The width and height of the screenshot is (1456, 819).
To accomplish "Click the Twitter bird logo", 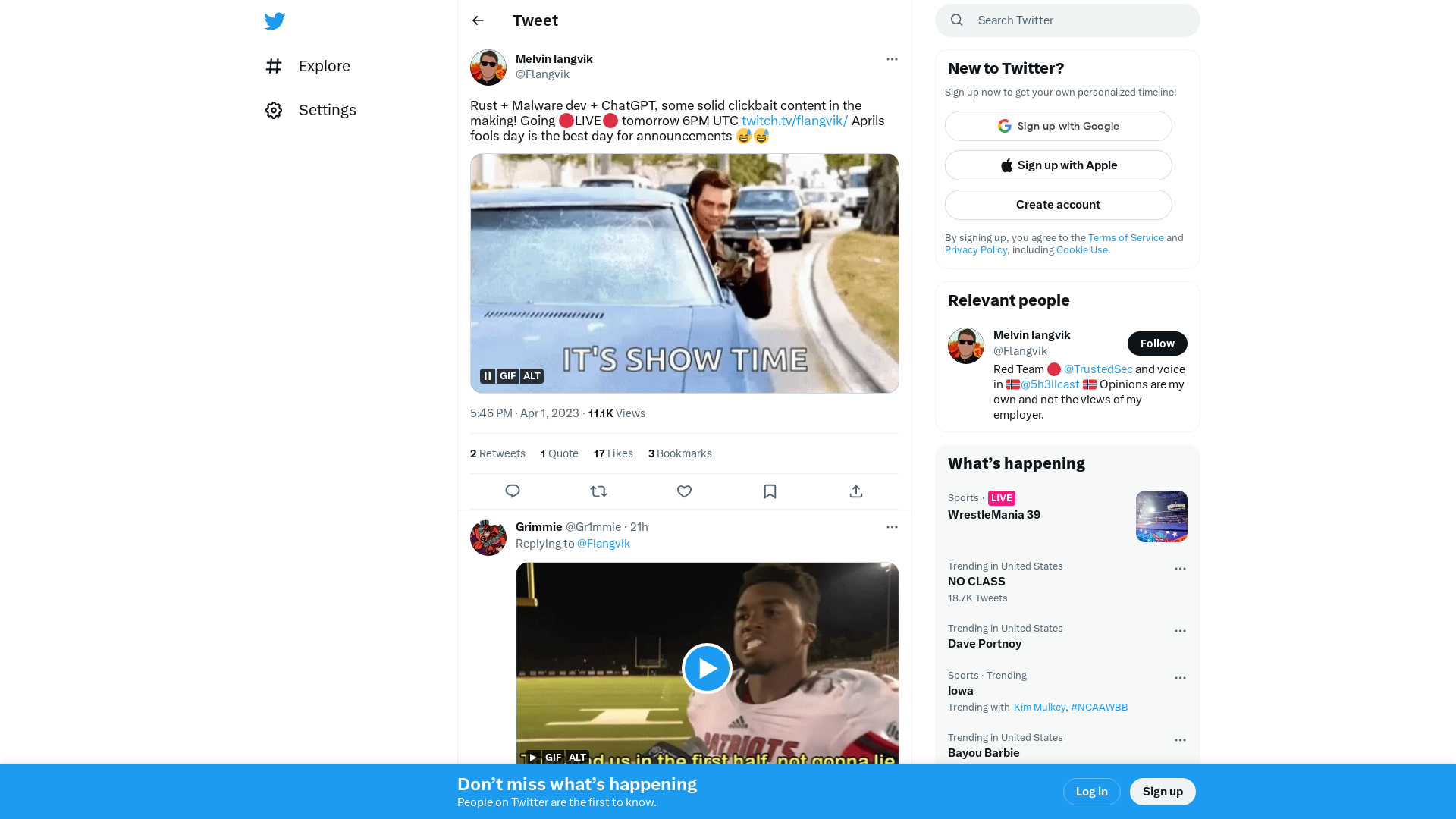I will click(x=275, y=21).
